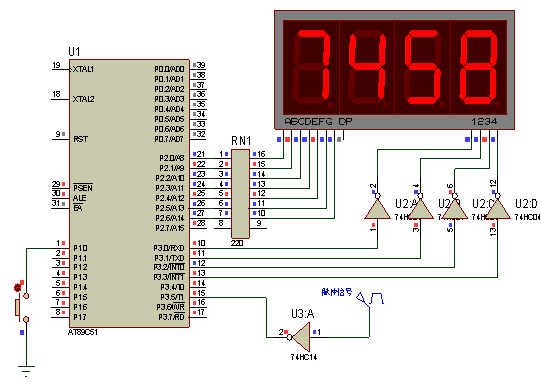Click the U1 reference label
The height and width of the screenshot is (387, 541).
click(74, 52)
